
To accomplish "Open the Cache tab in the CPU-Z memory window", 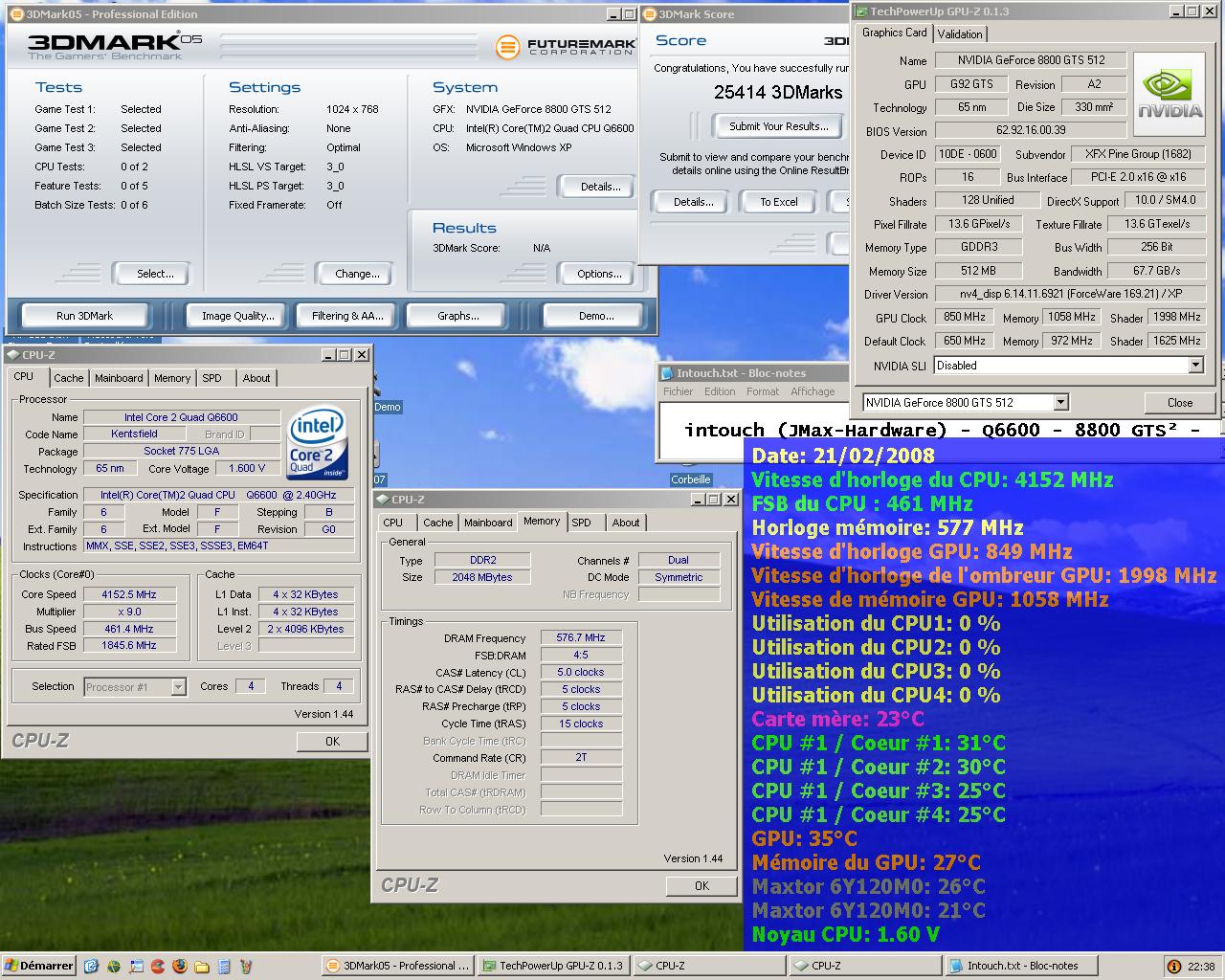I will (438, 523).
